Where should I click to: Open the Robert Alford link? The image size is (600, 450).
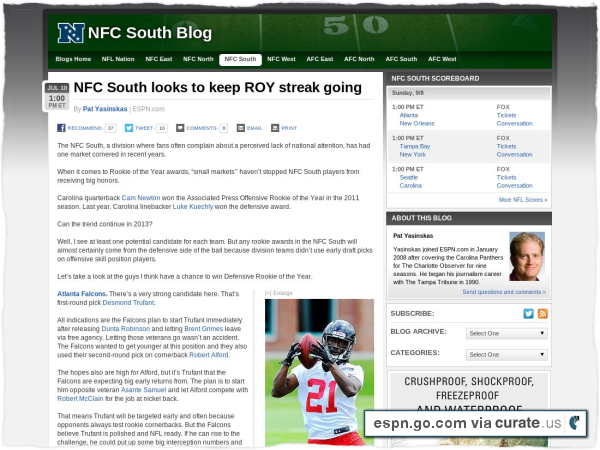coord(209,355)
